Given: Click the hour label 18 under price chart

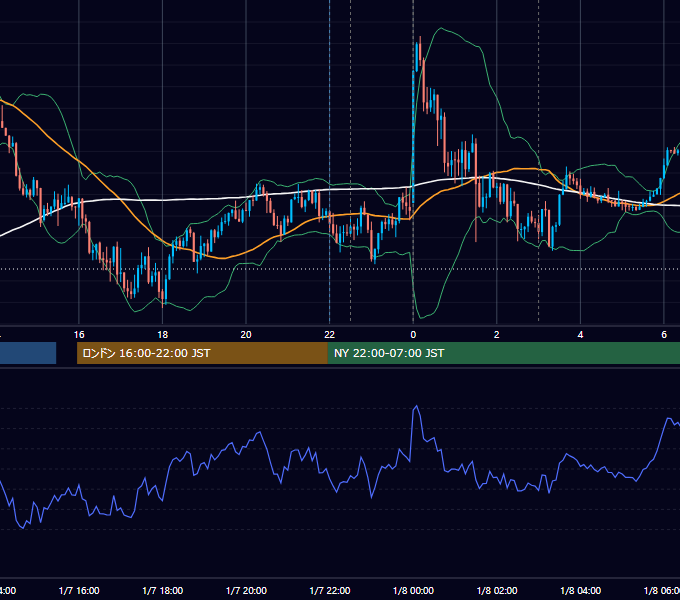Looking at the screenshot, I should pos(163,335).
